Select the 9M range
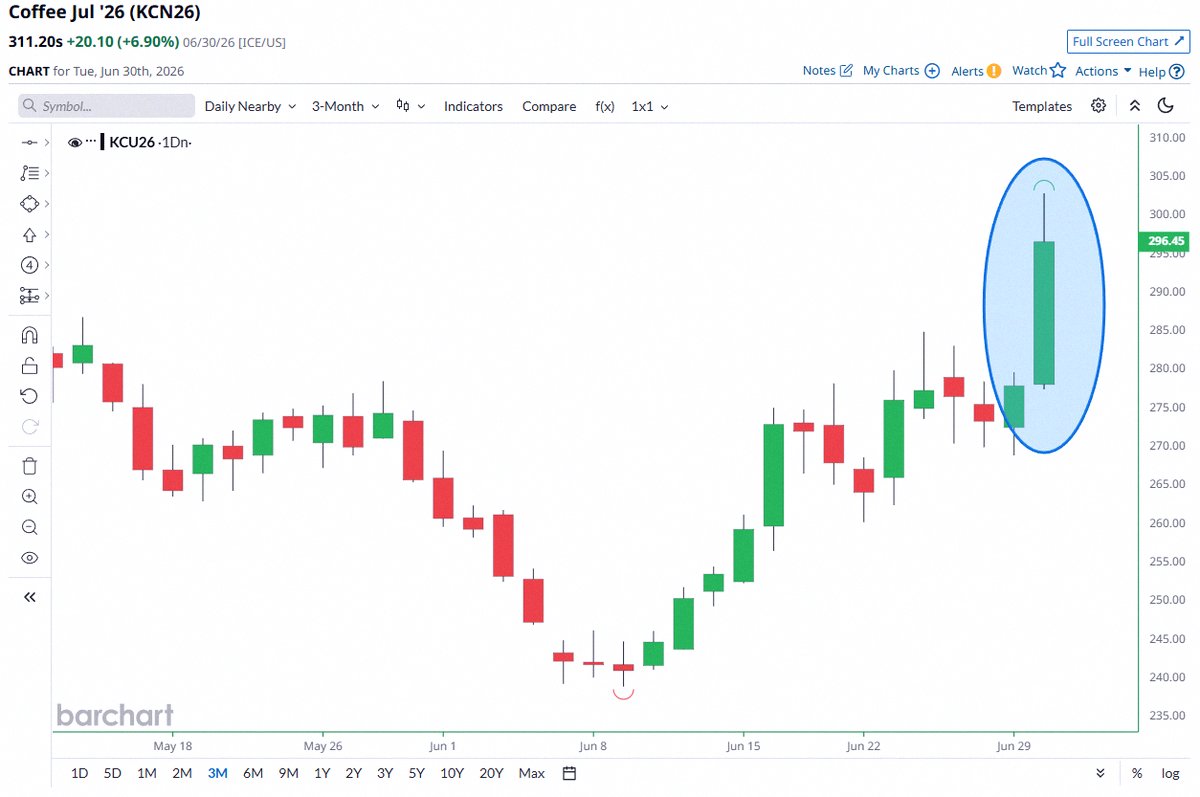 (289, 773)
